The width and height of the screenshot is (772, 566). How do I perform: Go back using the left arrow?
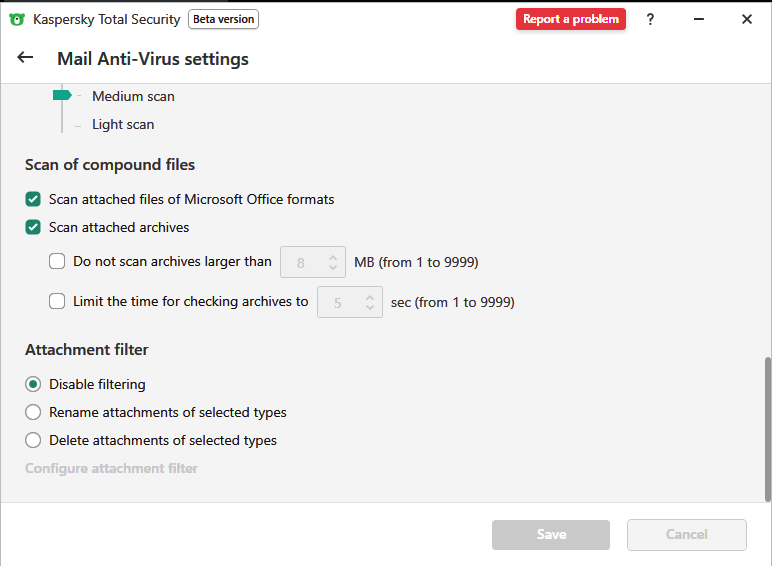(25, 58)
